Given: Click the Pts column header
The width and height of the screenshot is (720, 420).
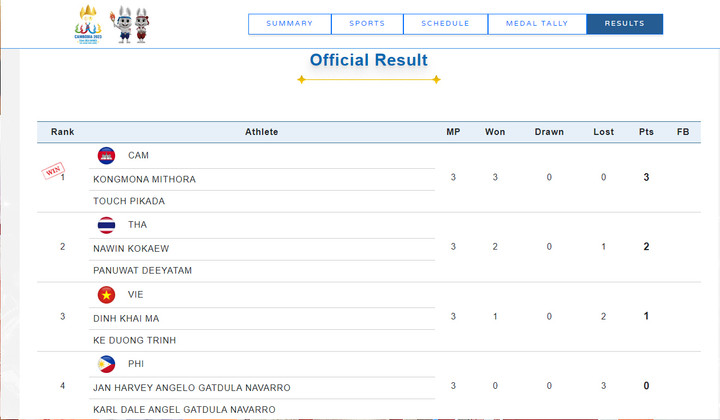Looking at the screenshot, I should pos(646,132).
